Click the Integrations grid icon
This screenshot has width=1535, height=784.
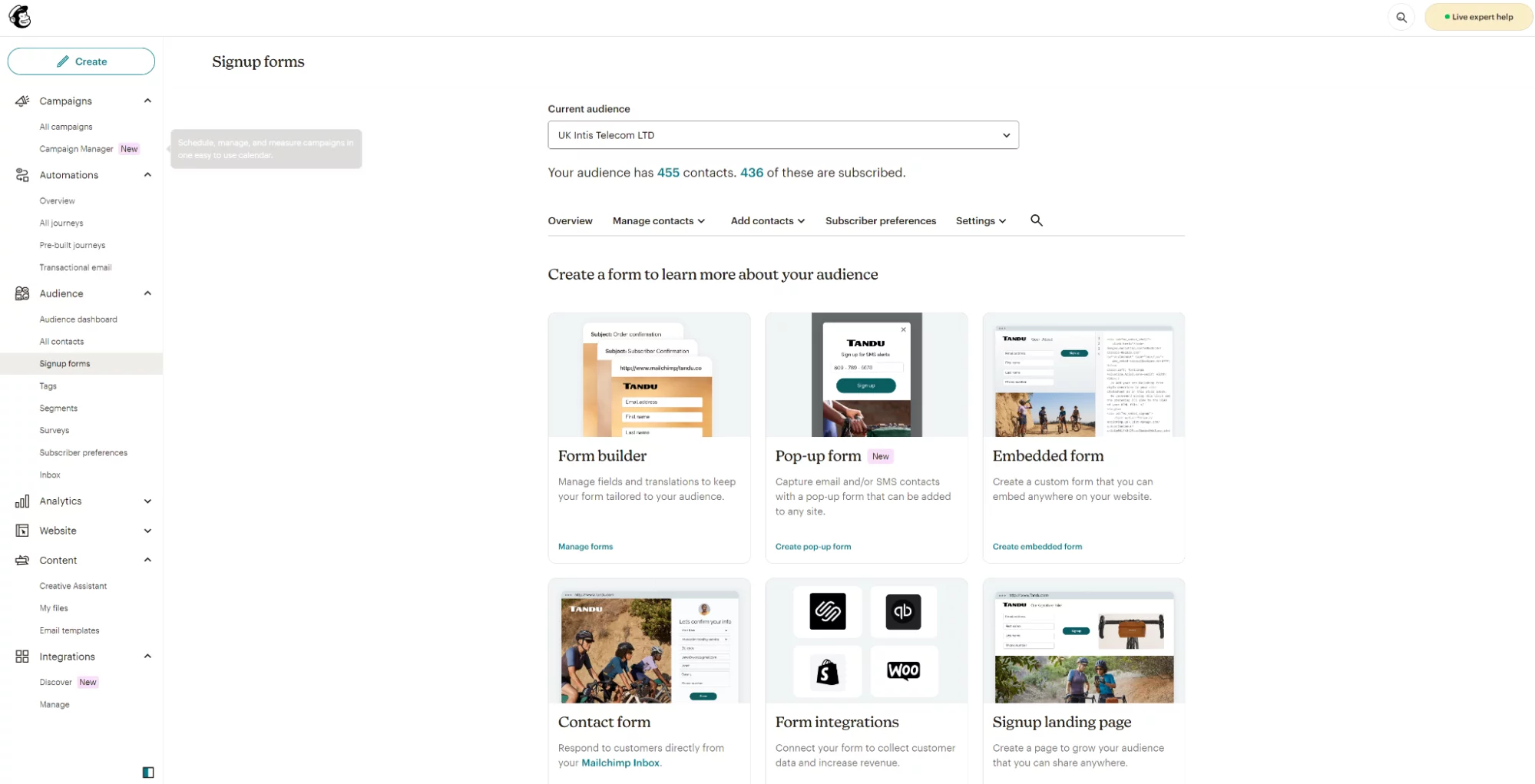(x=22, y=657)
